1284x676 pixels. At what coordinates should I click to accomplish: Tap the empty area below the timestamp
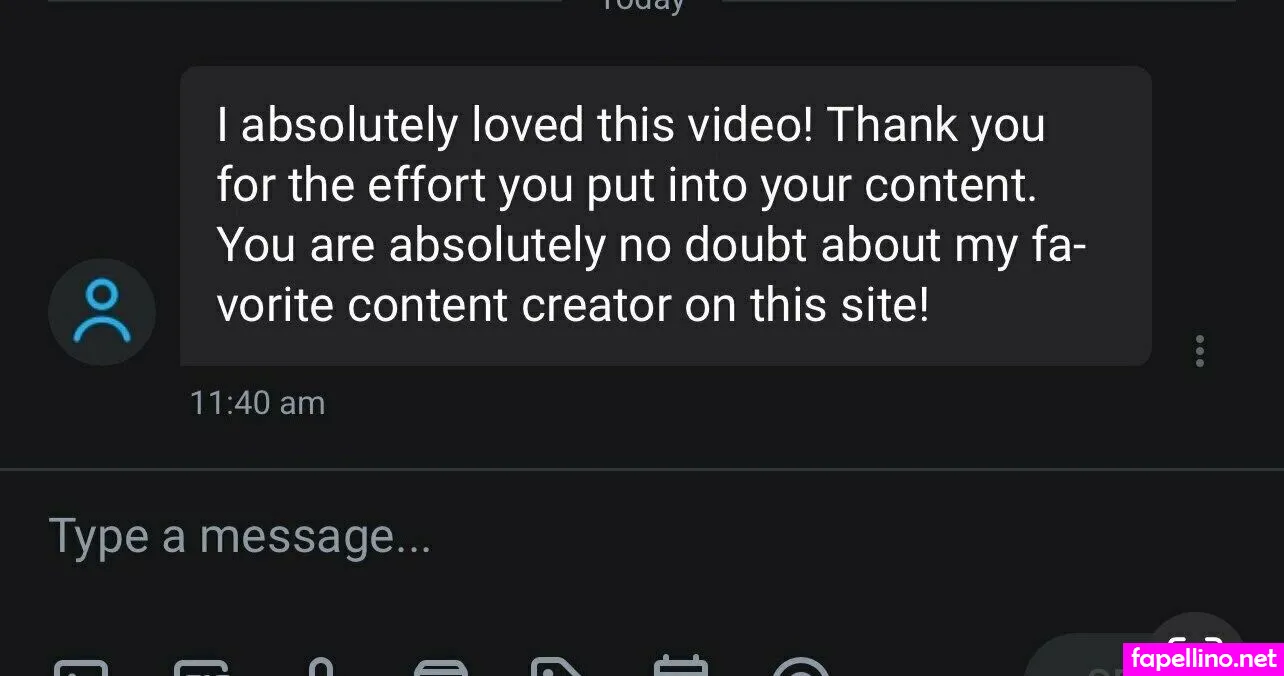pos(640,443)
